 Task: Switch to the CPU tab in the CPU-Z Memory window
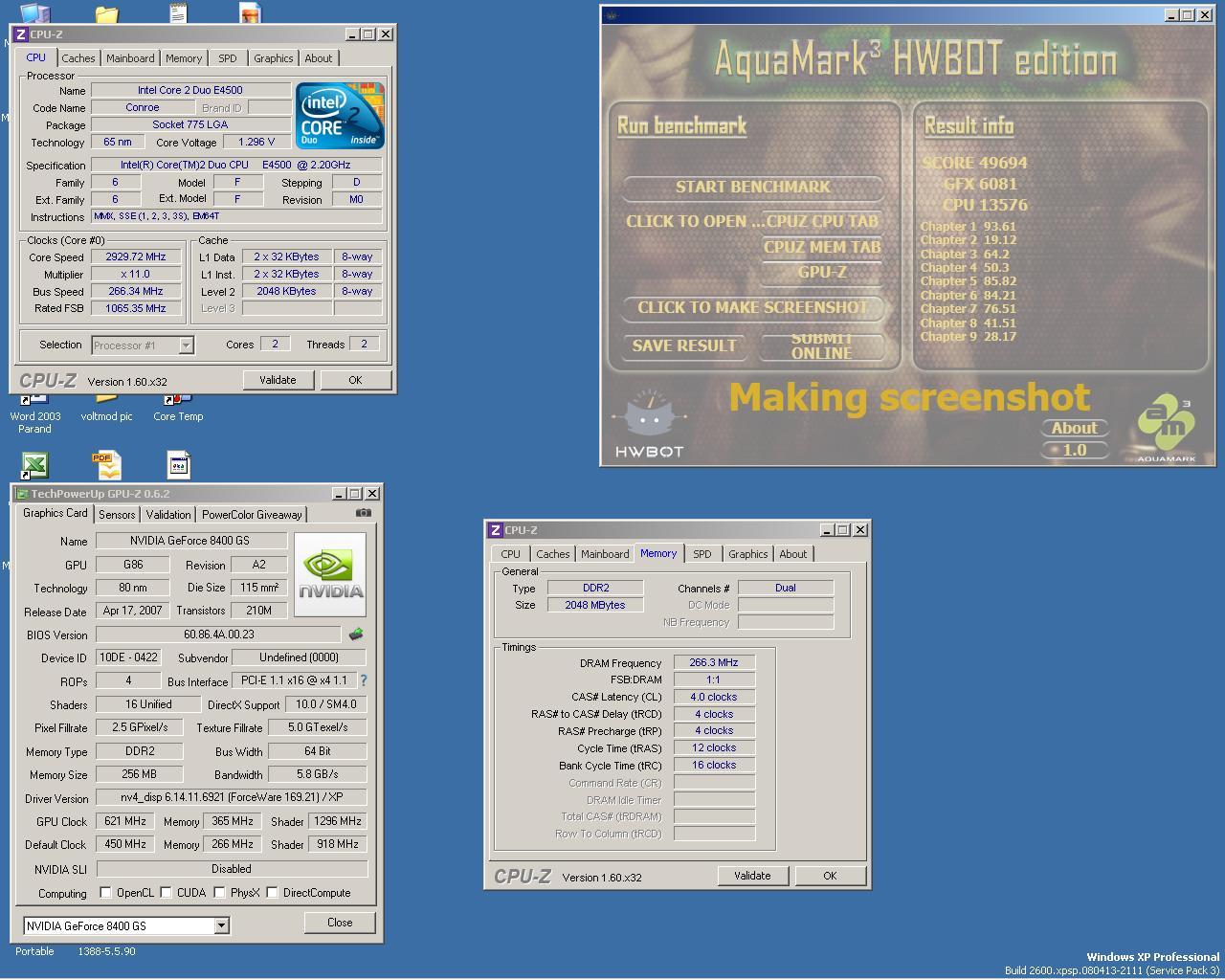(510, 554)
